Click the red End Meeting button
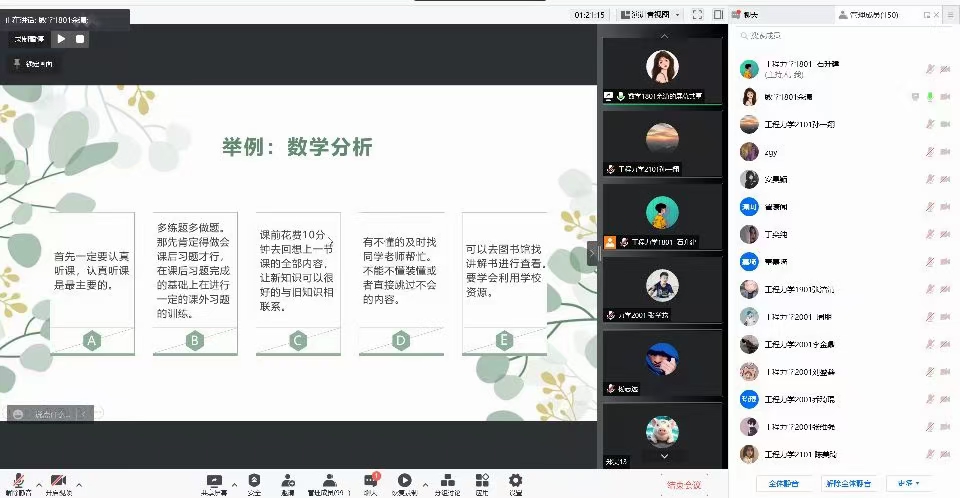The width and height of the screenshot is (960, 498). 683,484
